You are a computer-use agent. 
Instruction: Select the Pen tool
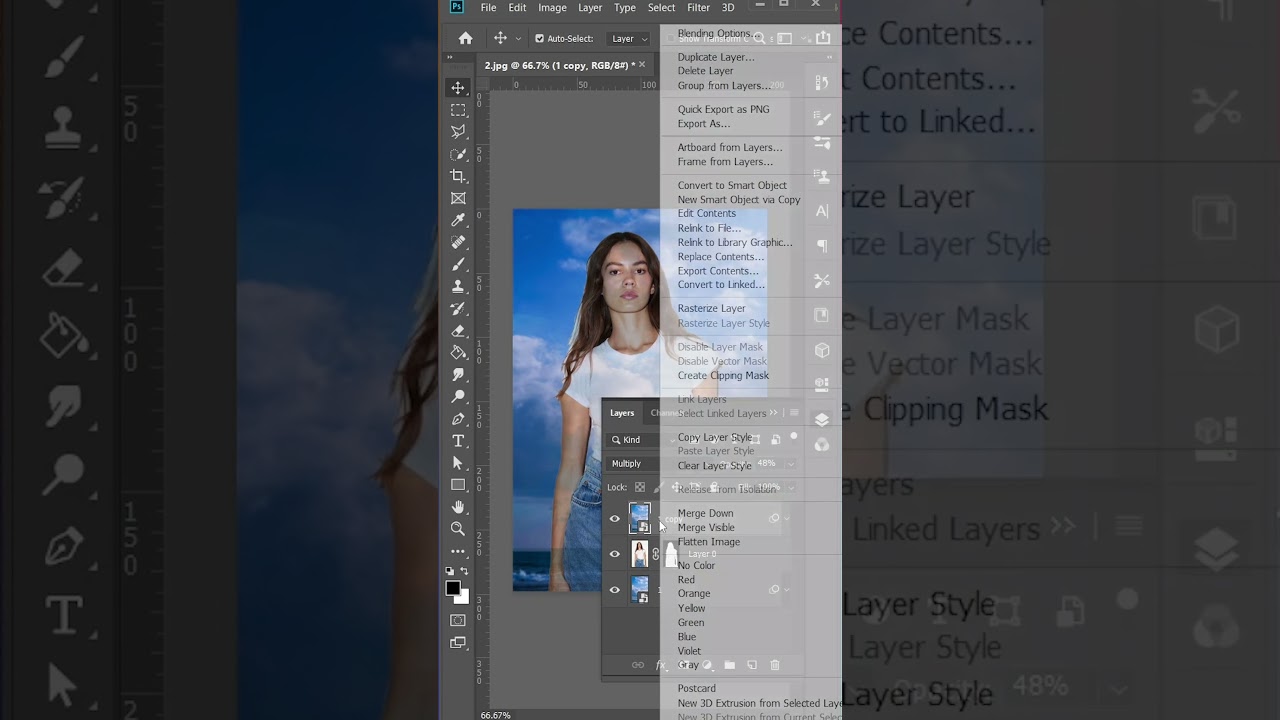pos(458,419)
